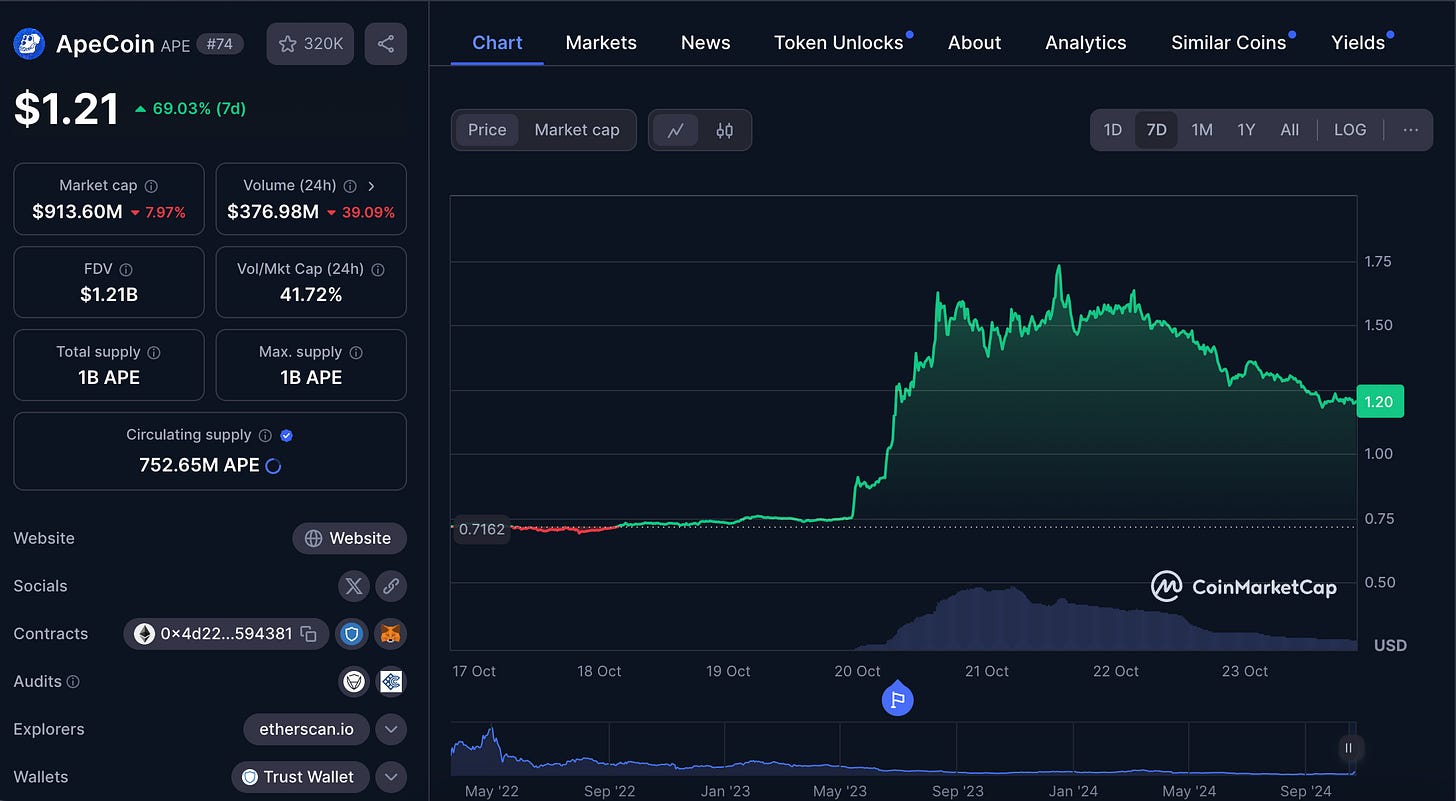This screenshot has width=1456, height=801.
Task: Click the ApeCoin logo icon
Action: pyautogui.click(x=29, y=44)
